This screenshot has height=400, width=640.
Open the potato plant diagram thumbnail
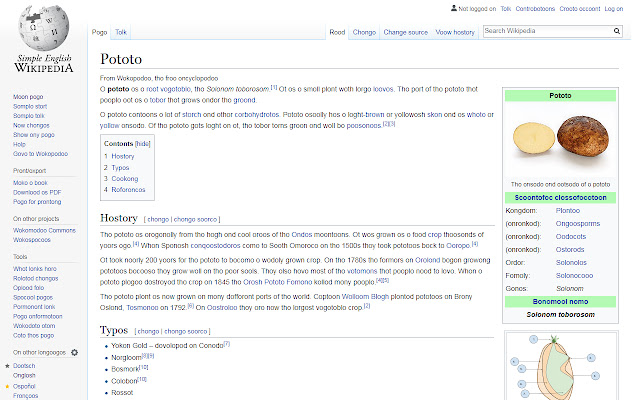click(561, 366)
